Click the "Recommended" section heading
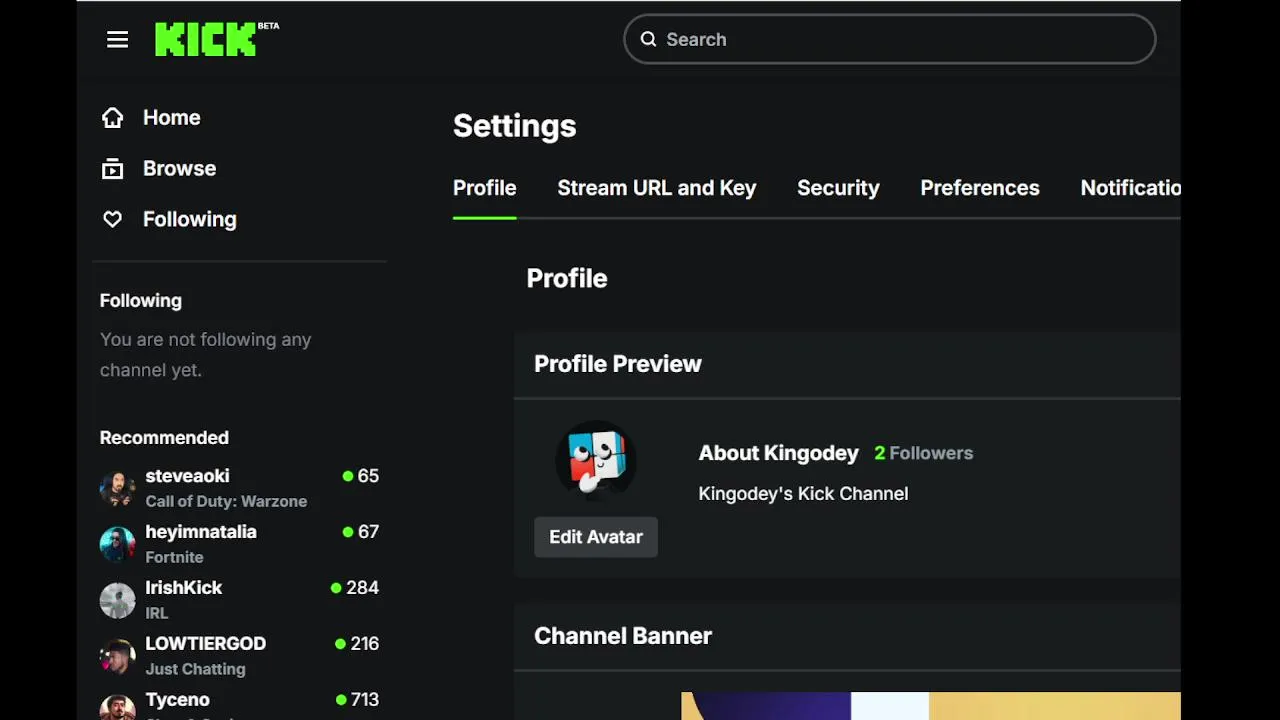This screenshot has width=1280, height=720. pyautogui.click(x=164, y=438)
